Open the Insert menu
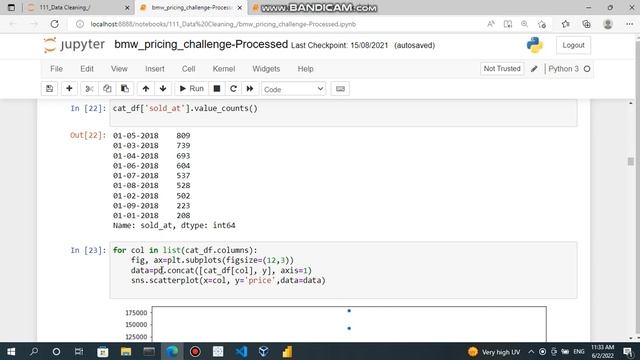Image resolution: width=640 pixels, height=360 pixels. [x=155, y=69]
